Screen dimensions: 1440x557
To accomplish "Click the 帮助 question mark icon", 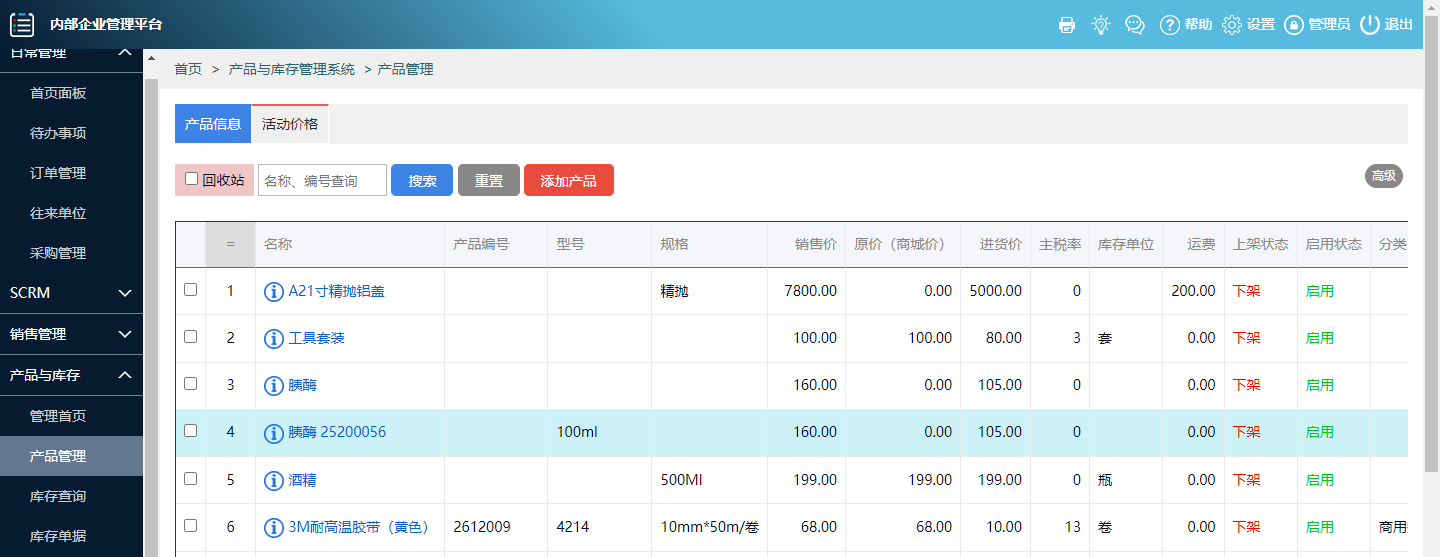I will [x=1169, y=25].
